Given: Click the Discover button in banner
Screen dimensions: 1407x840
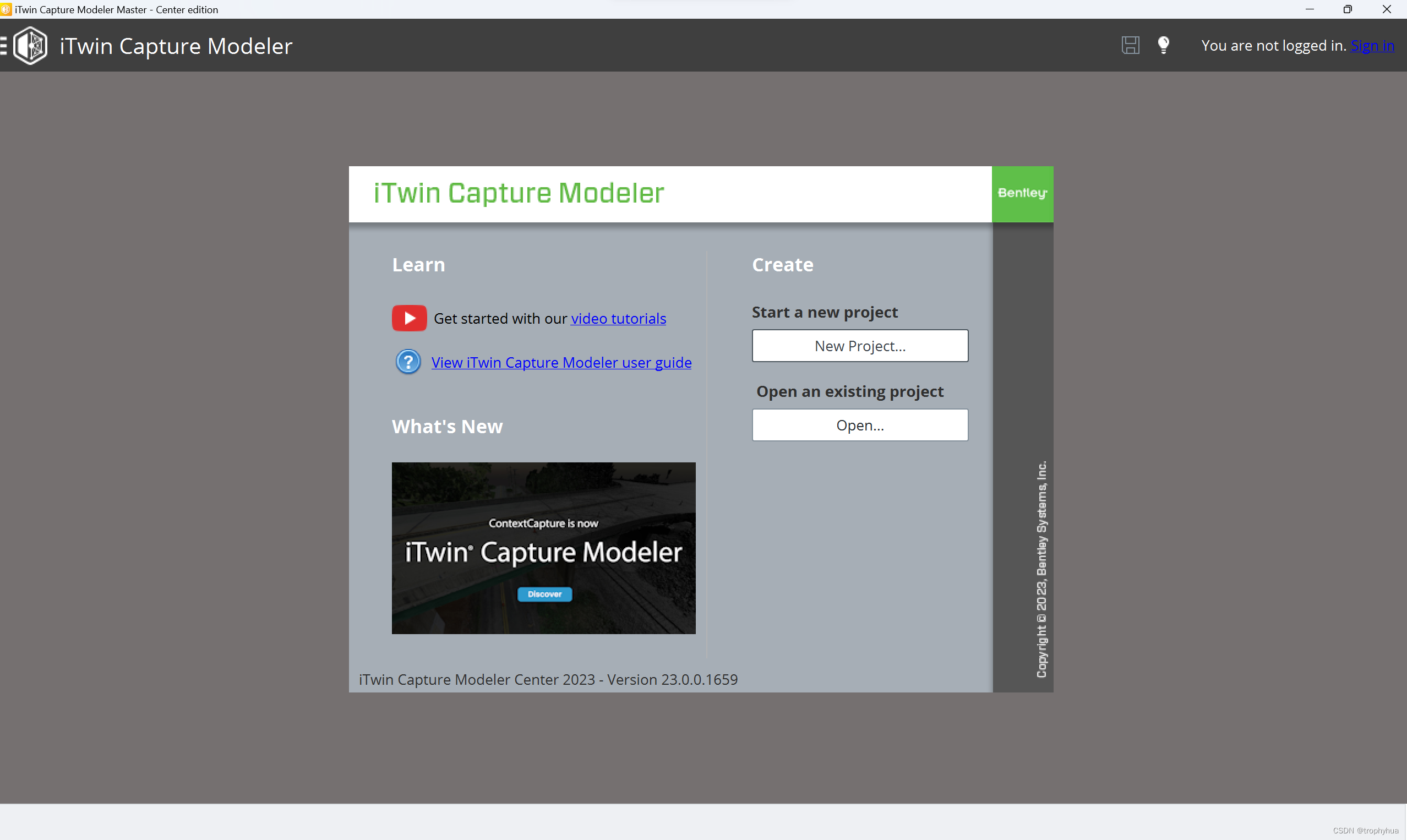Looking at the screenshot, I should tap(544, 594).
